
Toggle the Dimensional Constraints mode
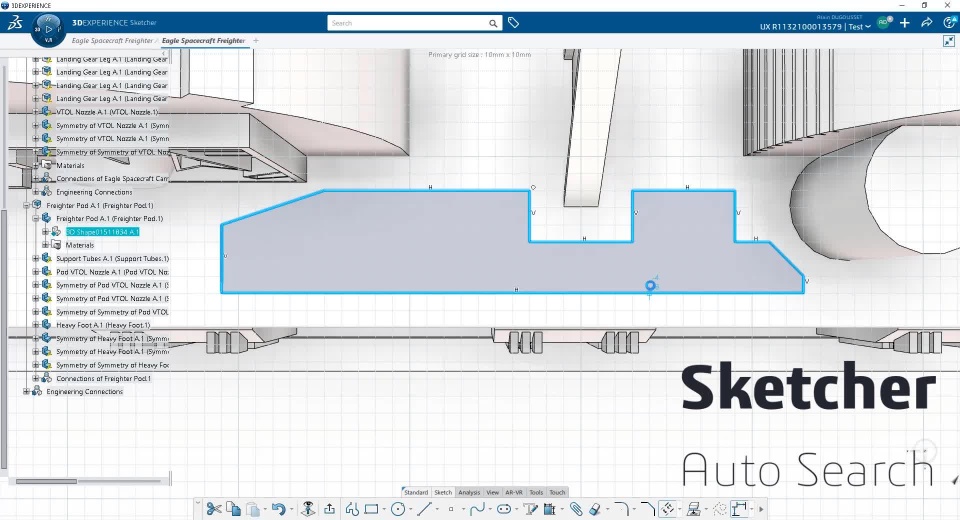coord(740,509)
